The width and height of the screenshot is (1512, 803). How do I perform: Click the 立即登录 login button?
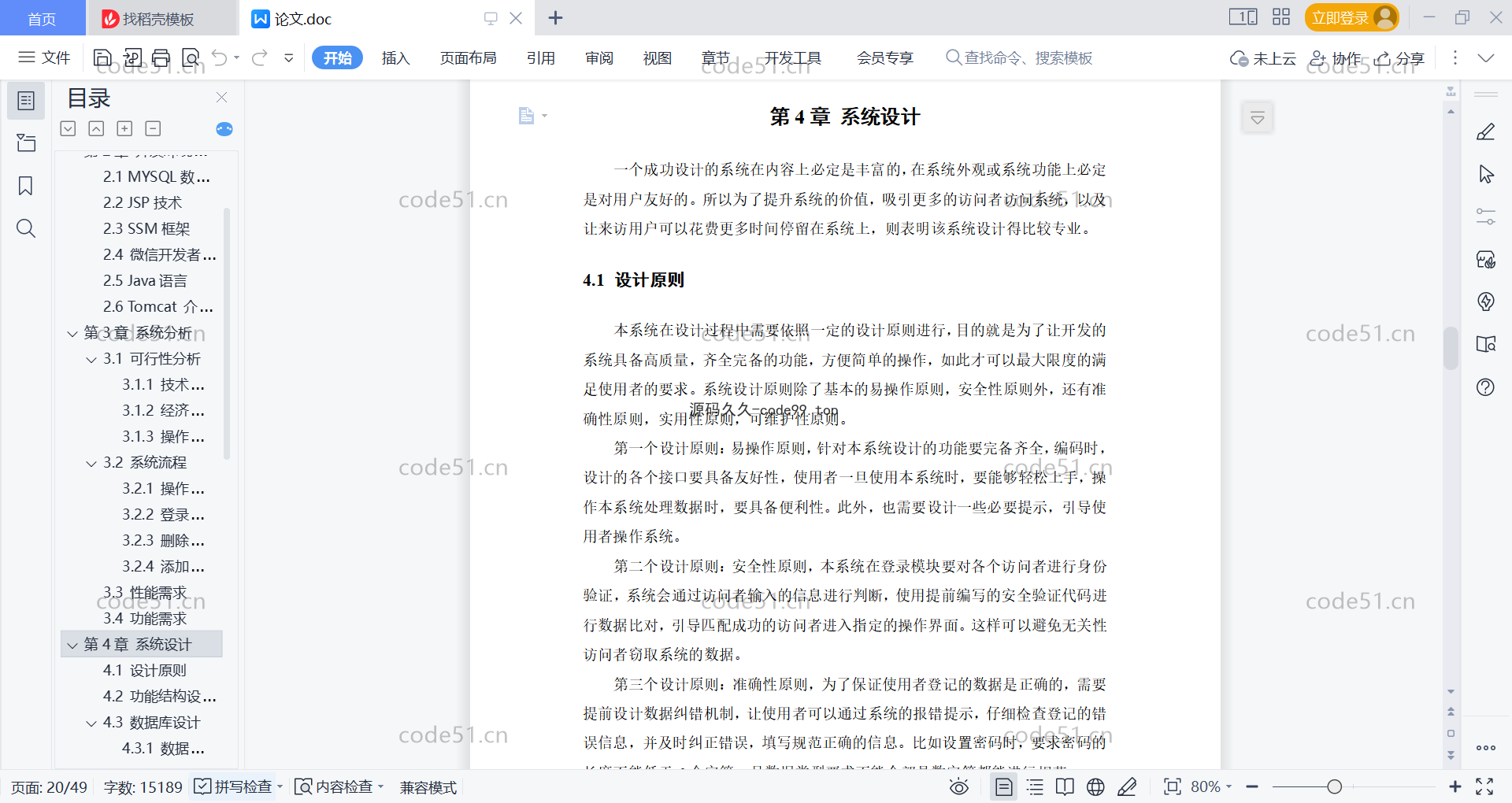pyautogui.click(x=1351, y=17)
